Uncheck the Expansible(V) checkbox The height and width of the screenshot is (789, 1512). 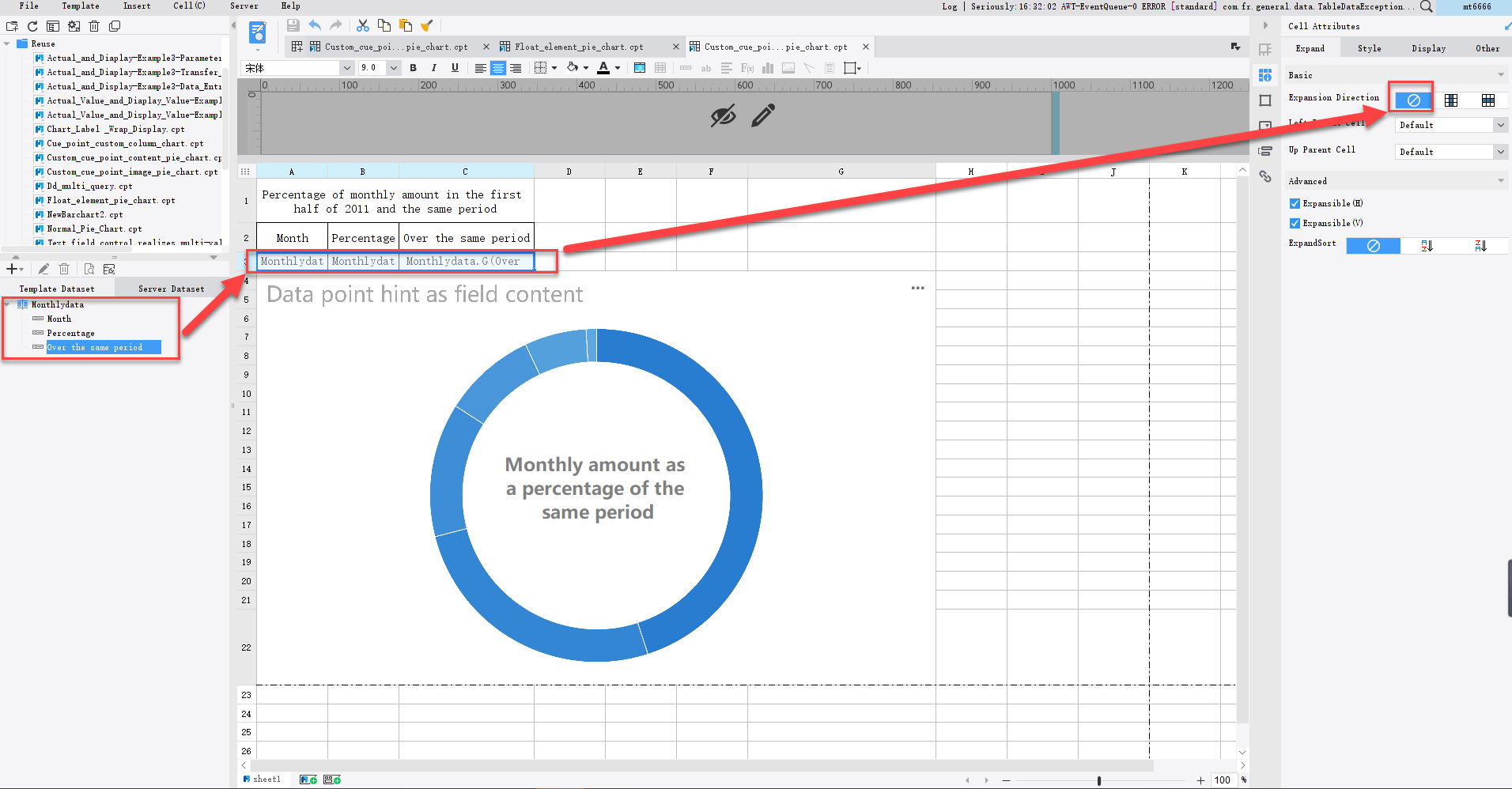pos(1295,224)
